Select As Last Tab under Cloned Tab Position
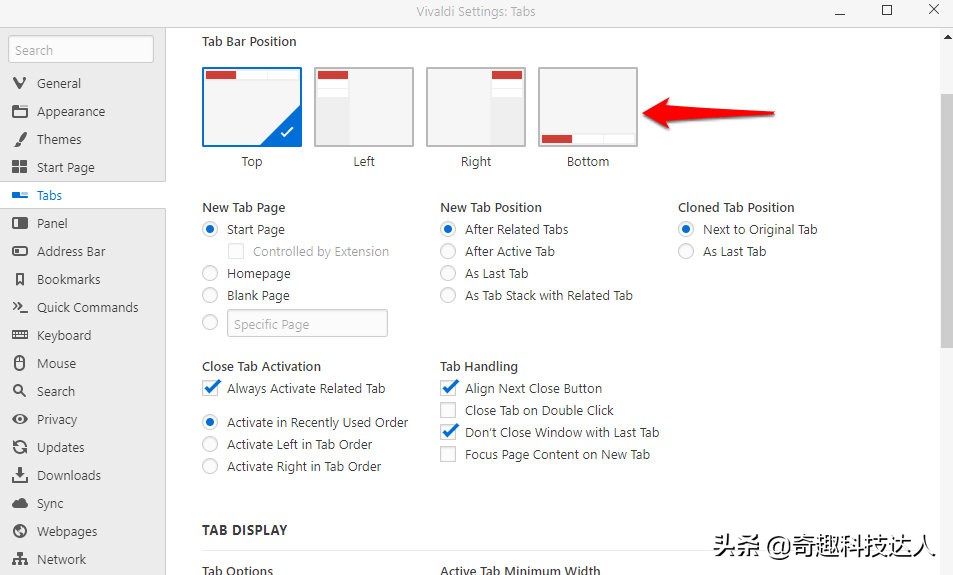 [x=686, y=251]
